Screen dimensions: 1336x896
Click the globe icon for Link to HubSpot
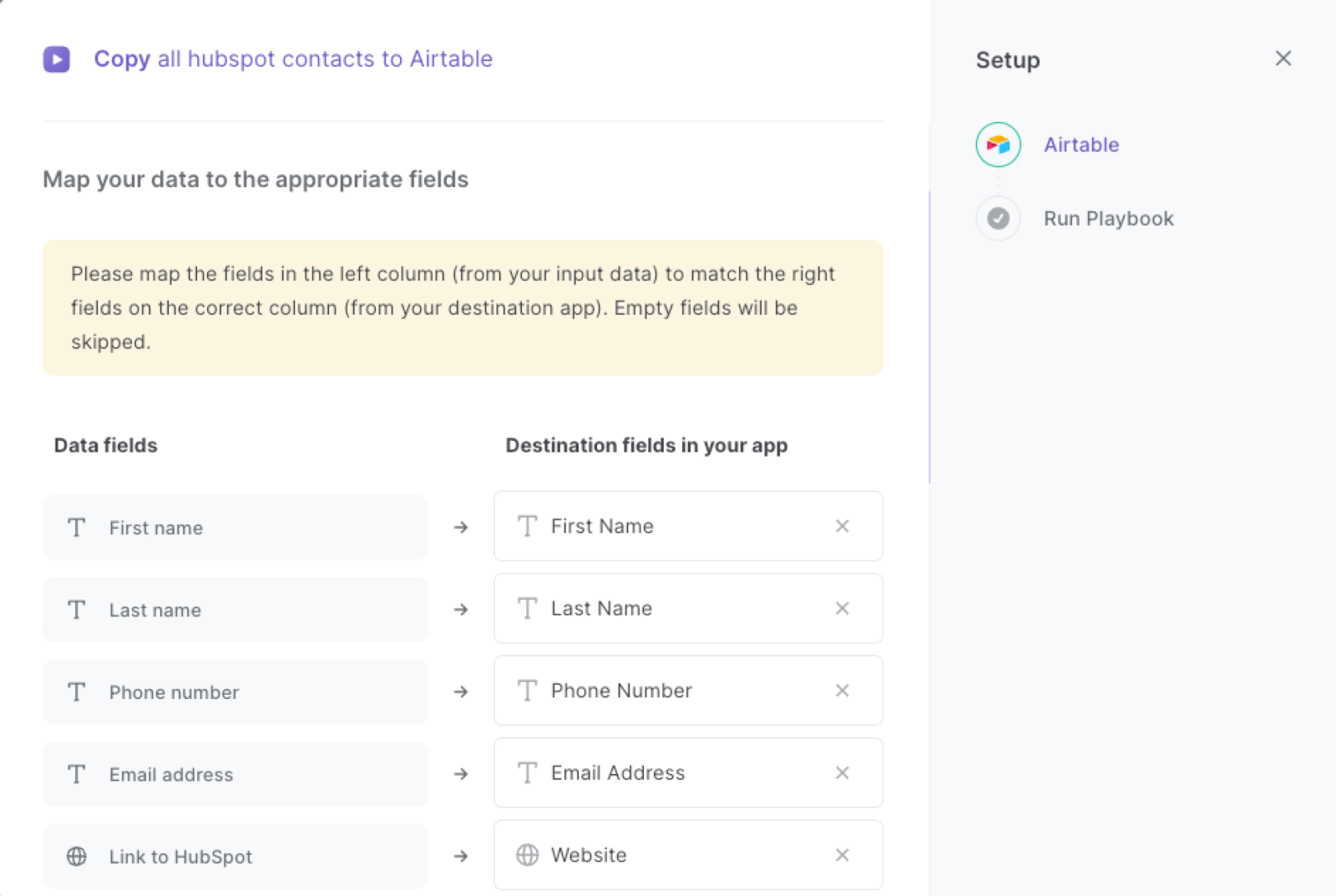coord(77,857)
